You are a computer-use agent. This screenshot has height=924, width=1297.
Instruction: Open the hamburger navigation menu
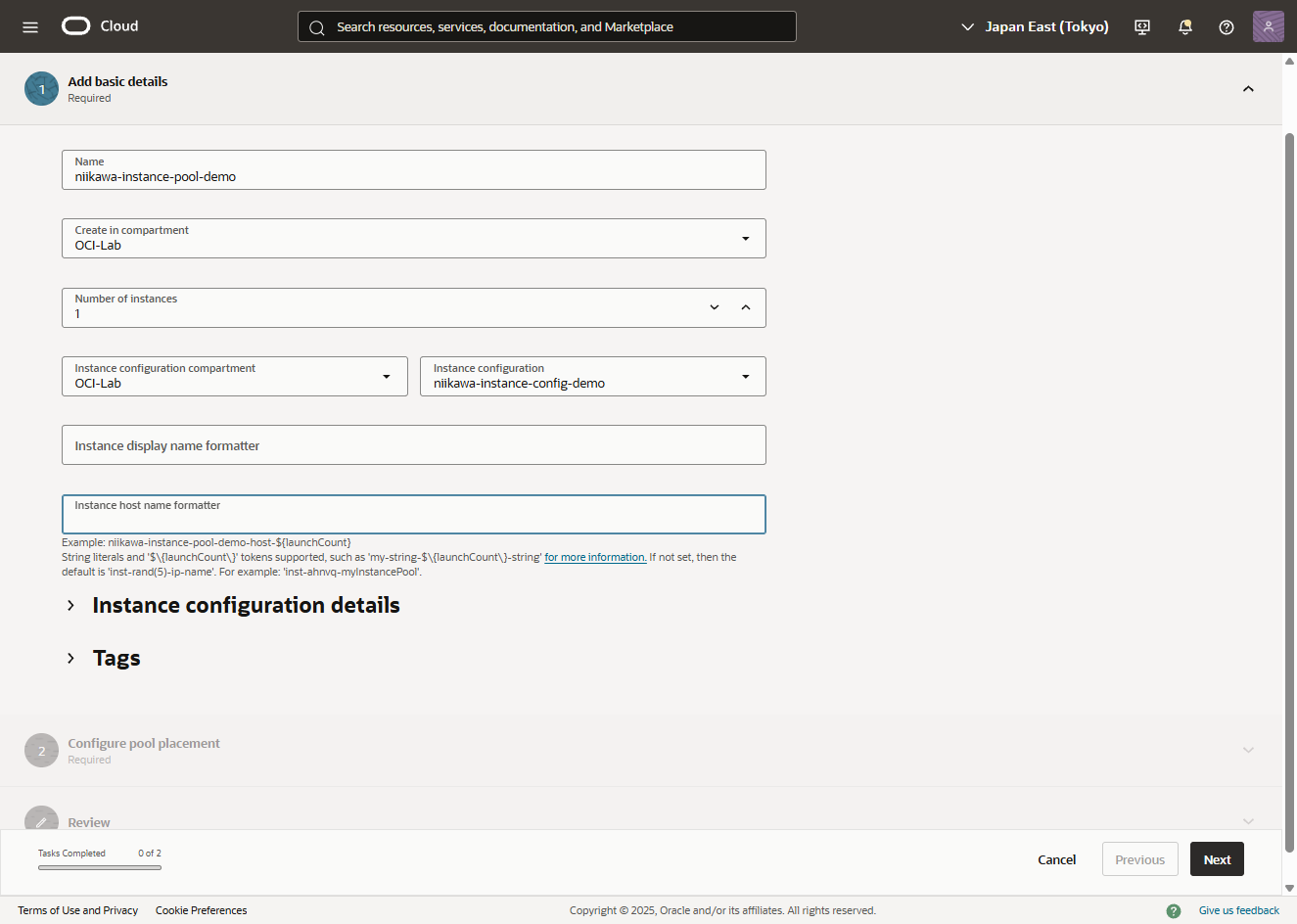pyautogui.click(x=30, y=26)
